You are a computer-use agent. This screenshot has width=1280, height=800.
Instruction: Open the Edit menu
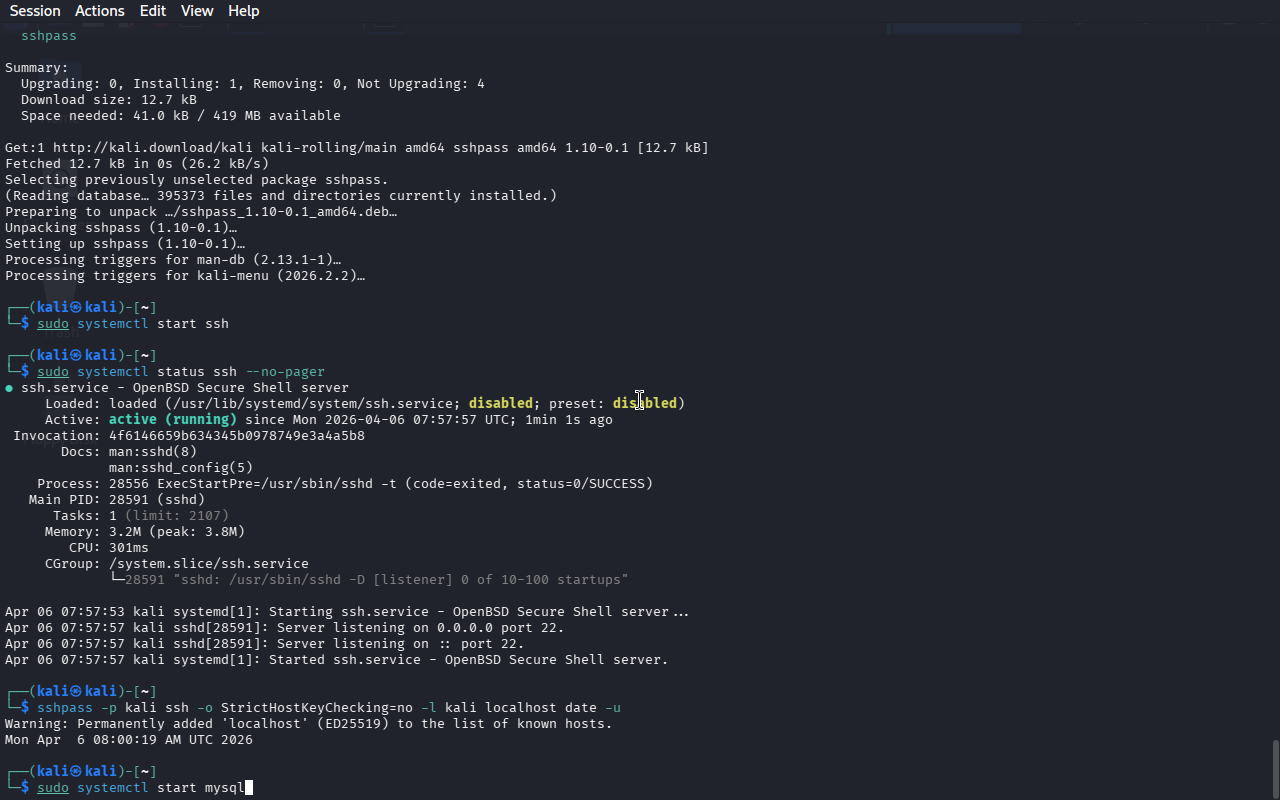pos(153,11)
